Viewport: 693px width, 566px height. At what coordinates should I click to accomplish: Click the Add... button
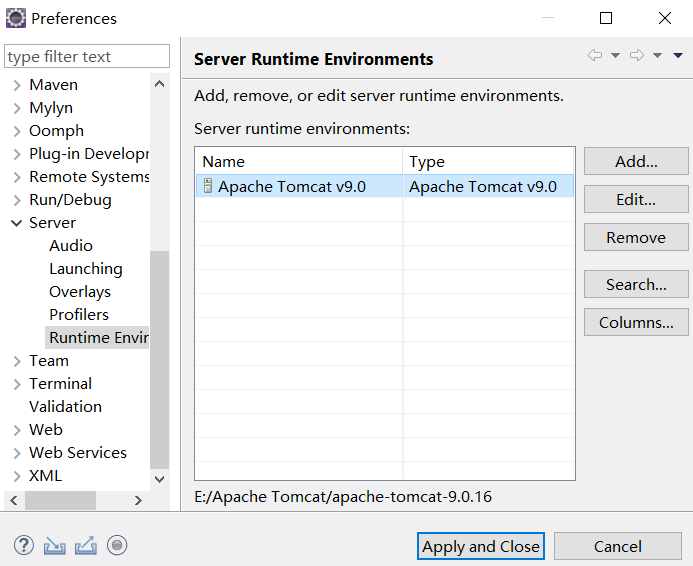pyautogui.click(x=636, y=161)
